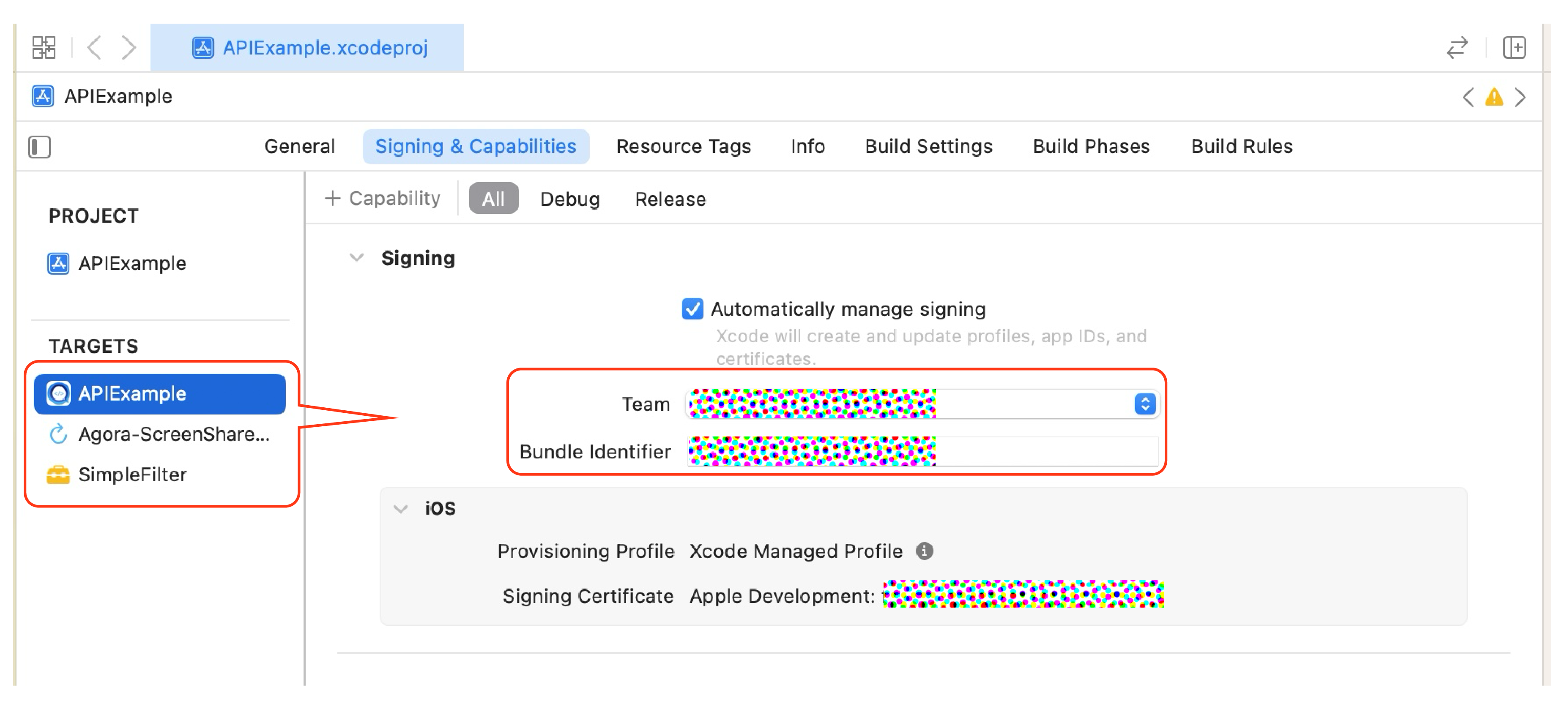Go to the Build Rules tab
This screenshot has width=1568, height=709.
(x=1242, y=147)
